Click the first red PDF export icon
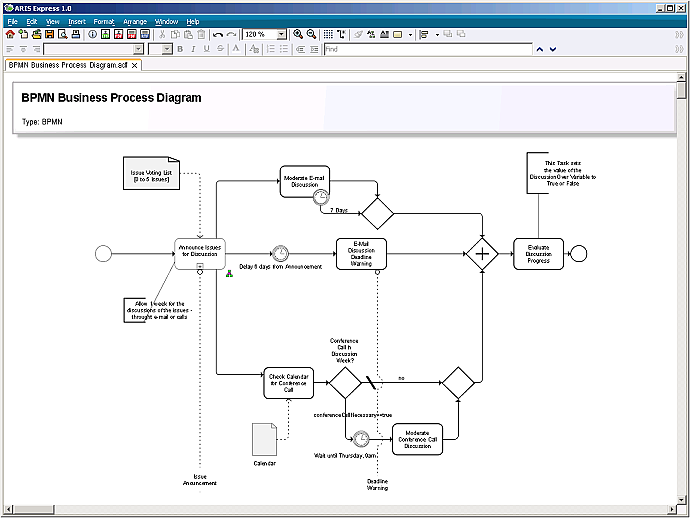Viewport: 690px width, 518px height. coord(118,34)
